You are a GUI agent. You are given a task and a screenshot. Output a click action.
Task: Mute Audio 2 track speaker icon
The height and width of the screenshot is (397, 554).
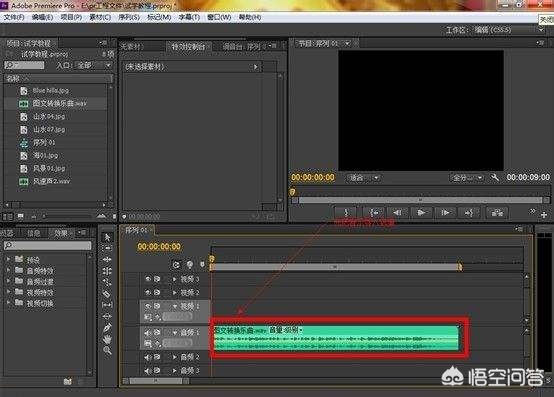(x=148, y=357)
